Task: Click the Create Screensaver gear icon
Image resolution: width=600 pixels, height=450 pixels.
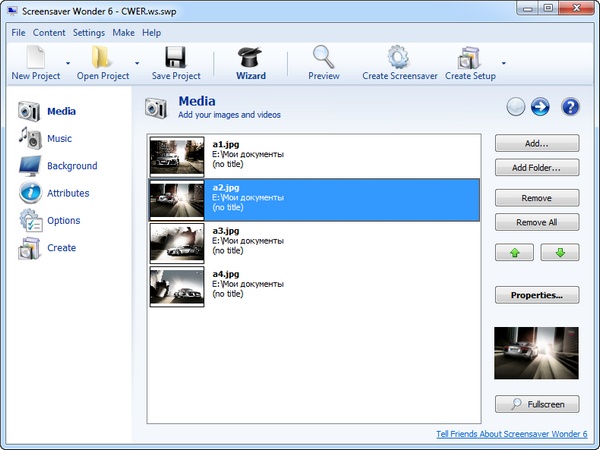Action: [x=398, y=57]
